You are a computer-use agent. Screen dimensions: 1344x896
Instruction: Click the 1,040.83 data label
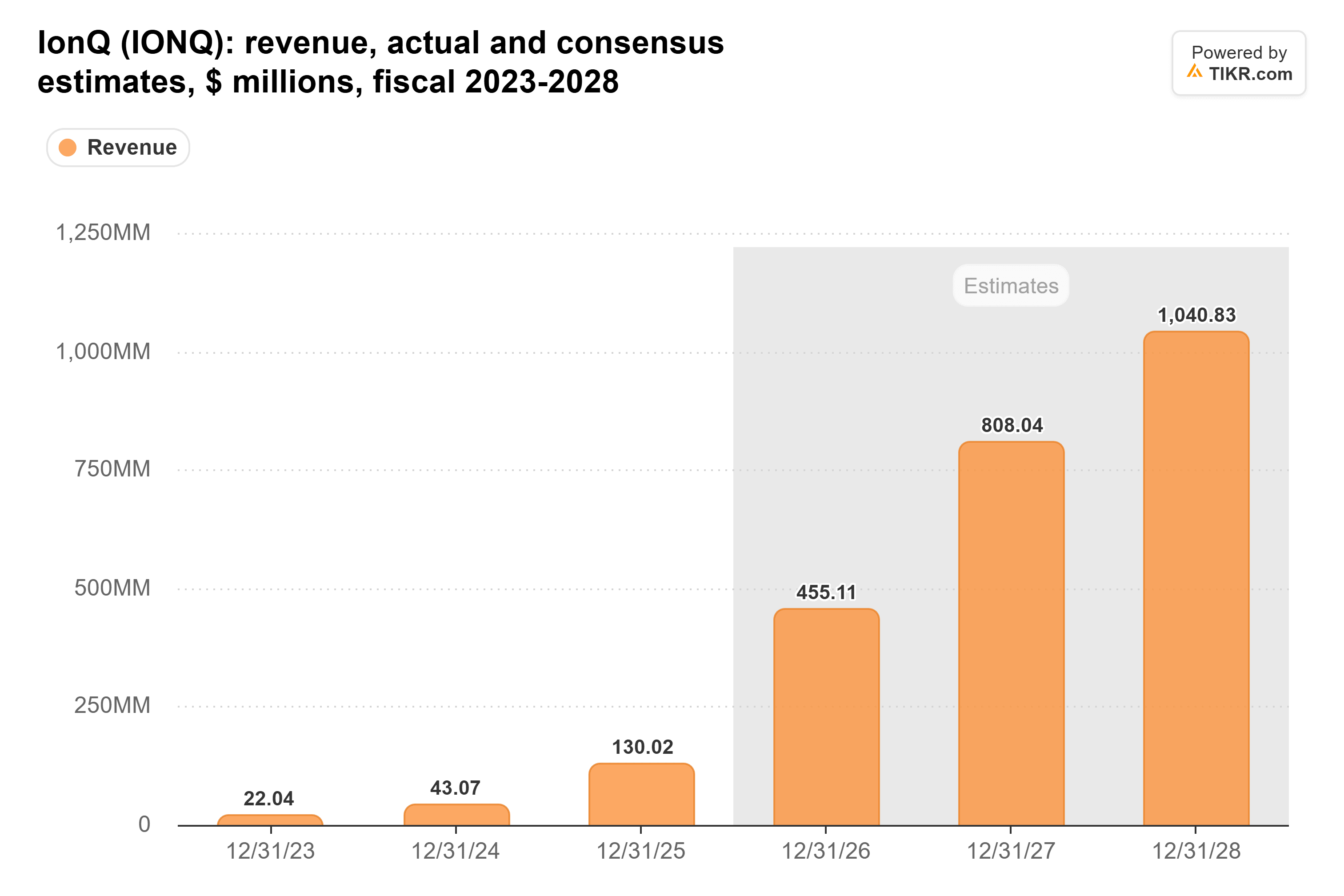1196,315
